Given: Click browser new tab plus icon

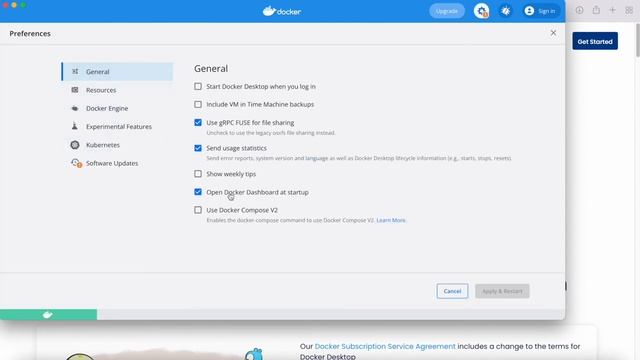Looking at the screenshot, I should pyautogui.click(x=613, y=10).
